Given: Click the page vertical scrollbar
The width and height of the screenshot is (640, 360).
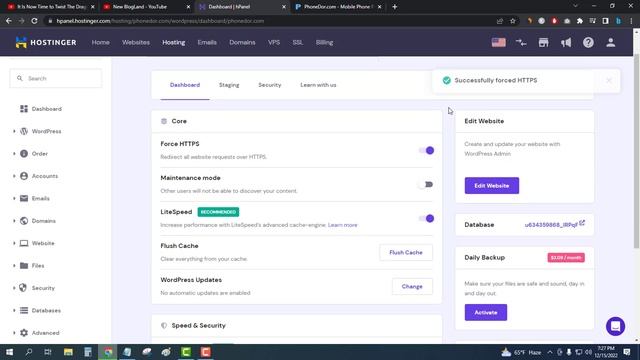Looking at the screenshot, I should [636, 151].
